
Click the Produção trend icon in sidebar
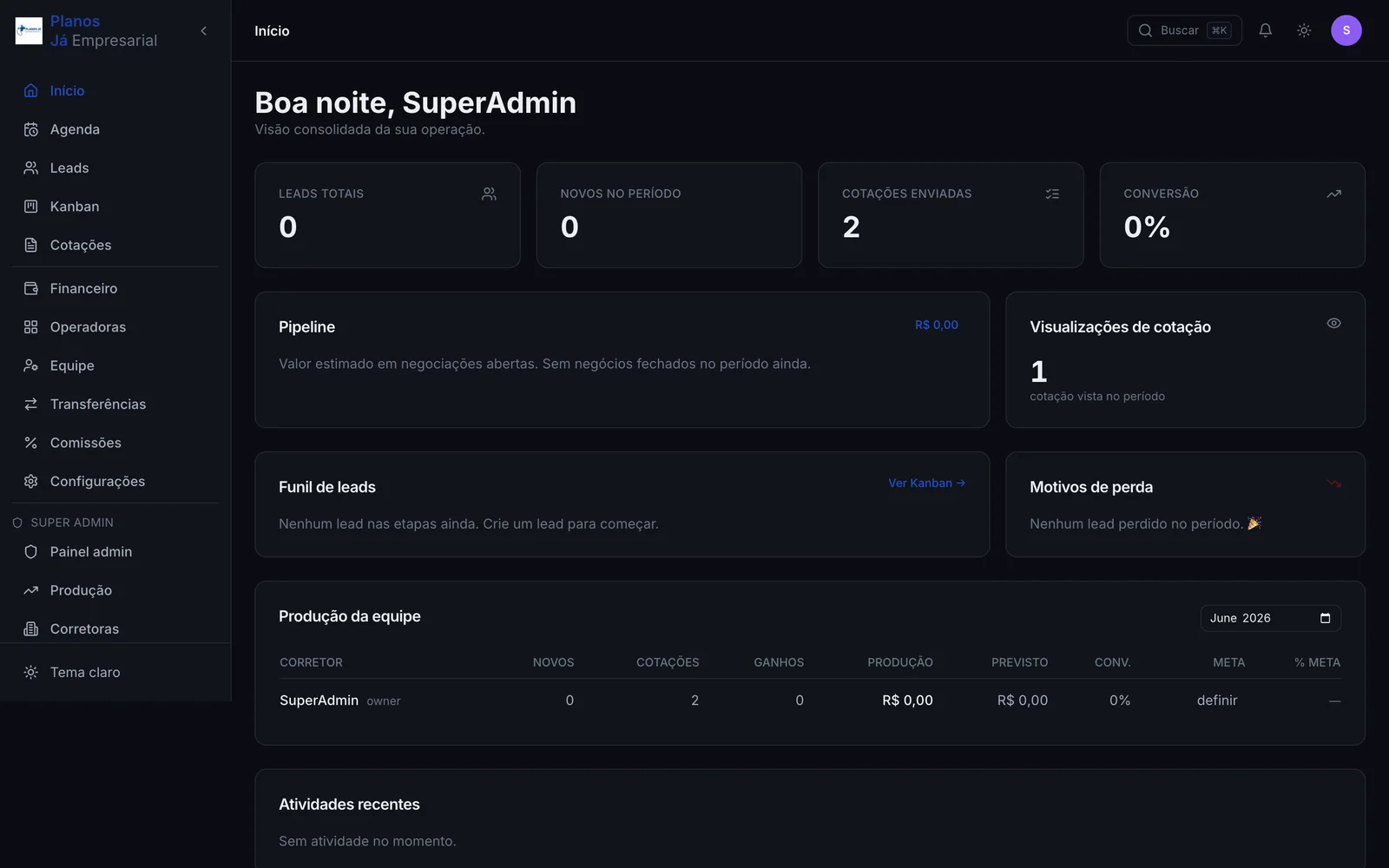31,590
